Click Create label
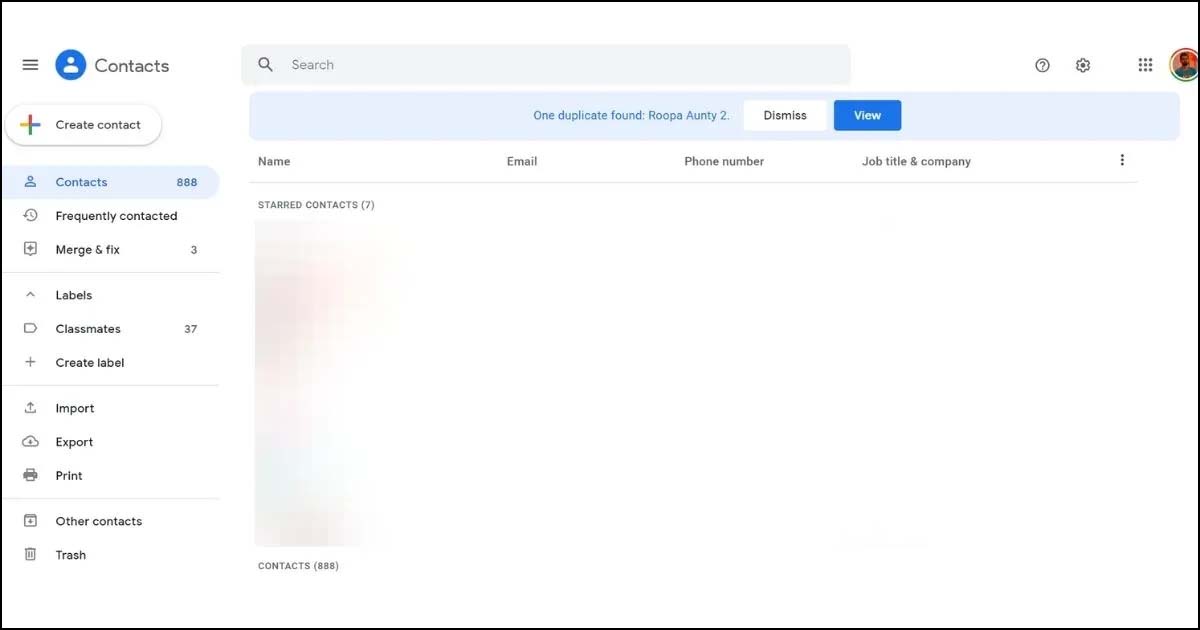The image size is (1200, 630). tap(110, 362)
